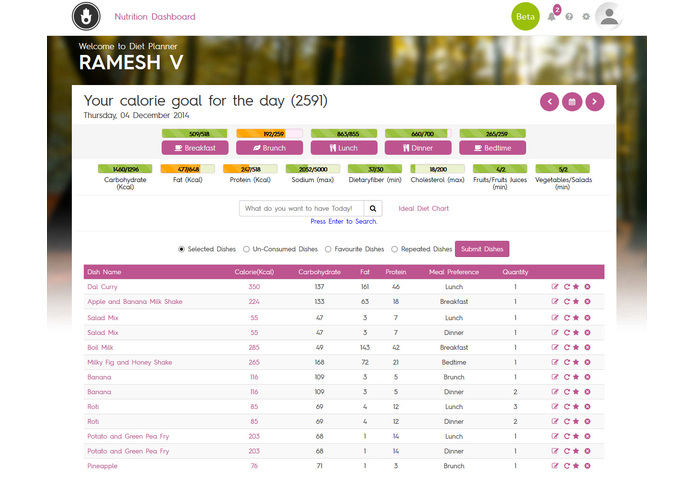Click the flame logo icon
695x494 pixels.
tap(86, 16)
